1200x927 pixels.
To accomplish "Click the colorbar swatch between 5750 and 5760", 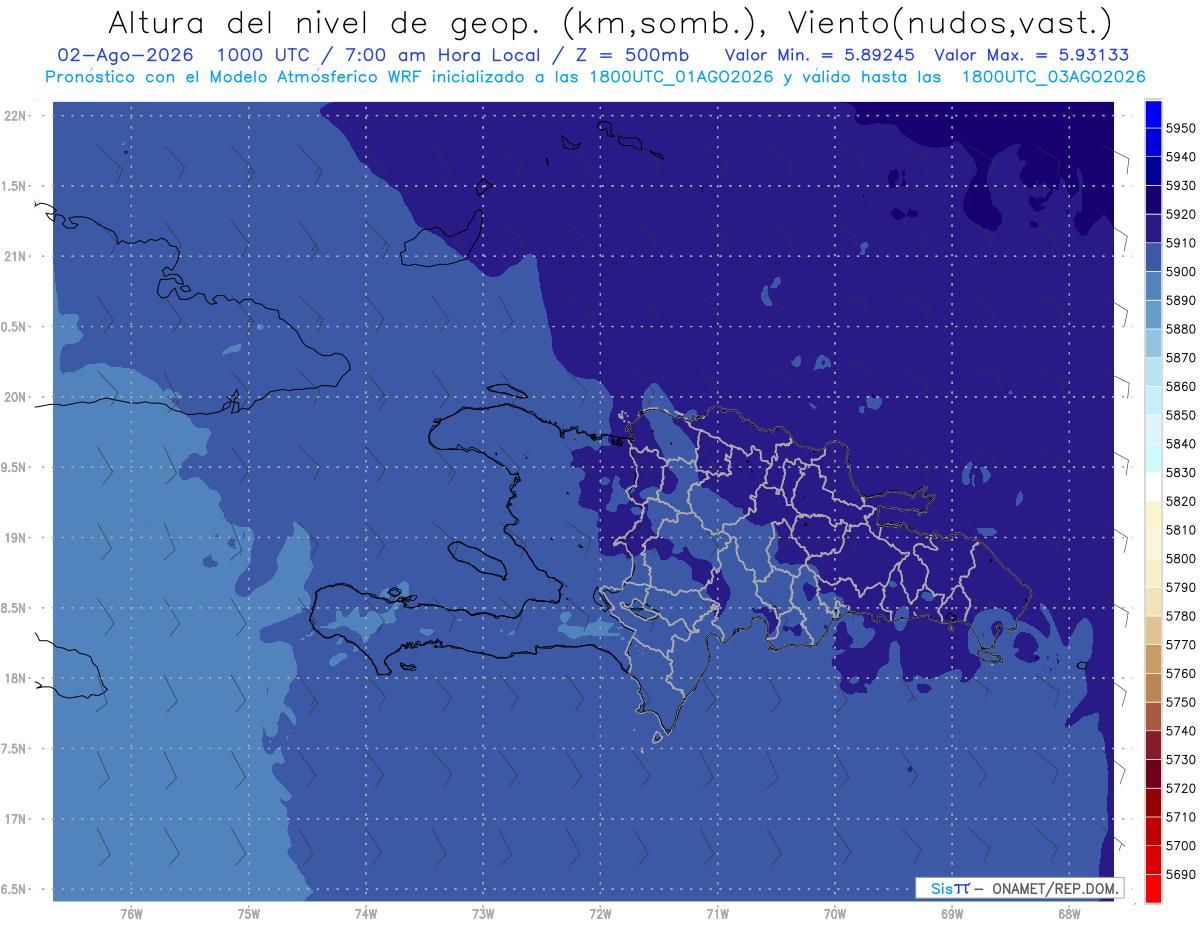I will (1153, 687).
